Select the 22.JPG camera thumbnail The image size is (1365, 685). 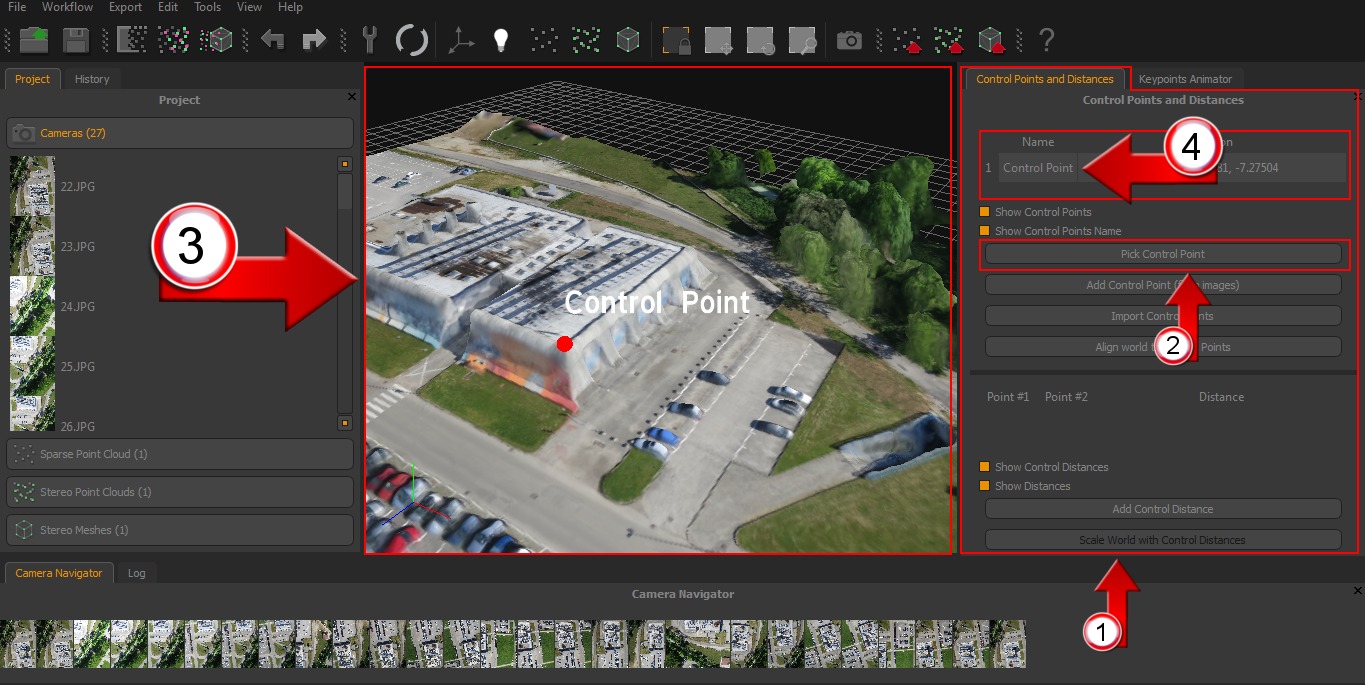[32, 186]
